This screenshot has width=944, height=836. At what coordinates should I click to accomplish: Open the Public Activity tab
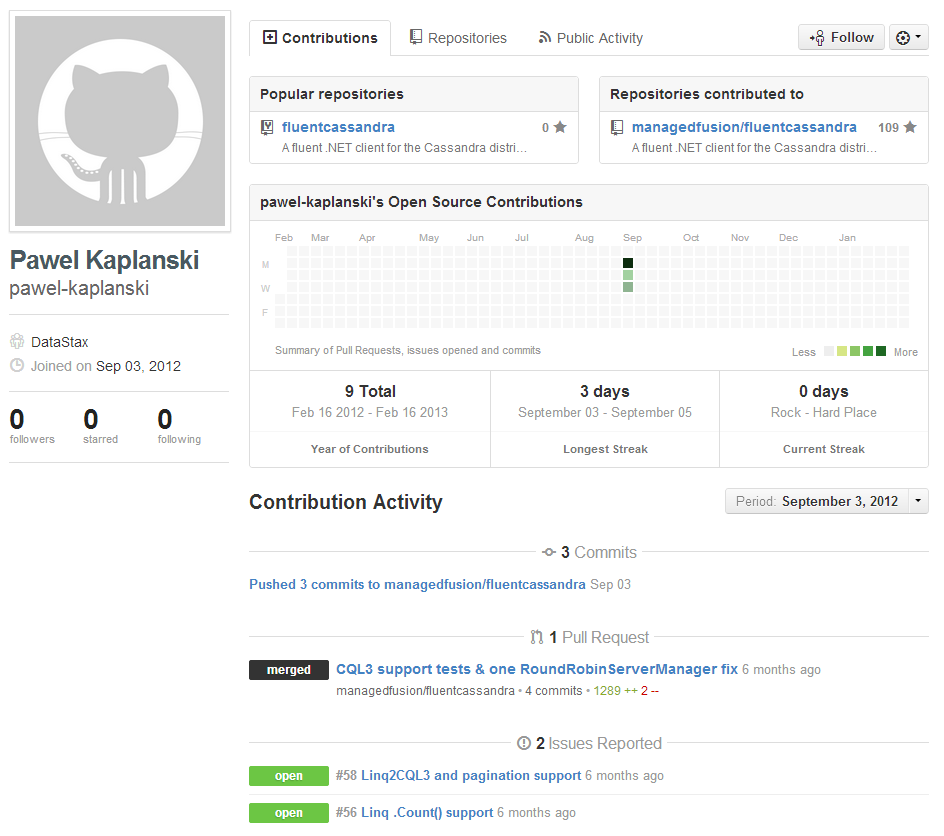[590, 38]
